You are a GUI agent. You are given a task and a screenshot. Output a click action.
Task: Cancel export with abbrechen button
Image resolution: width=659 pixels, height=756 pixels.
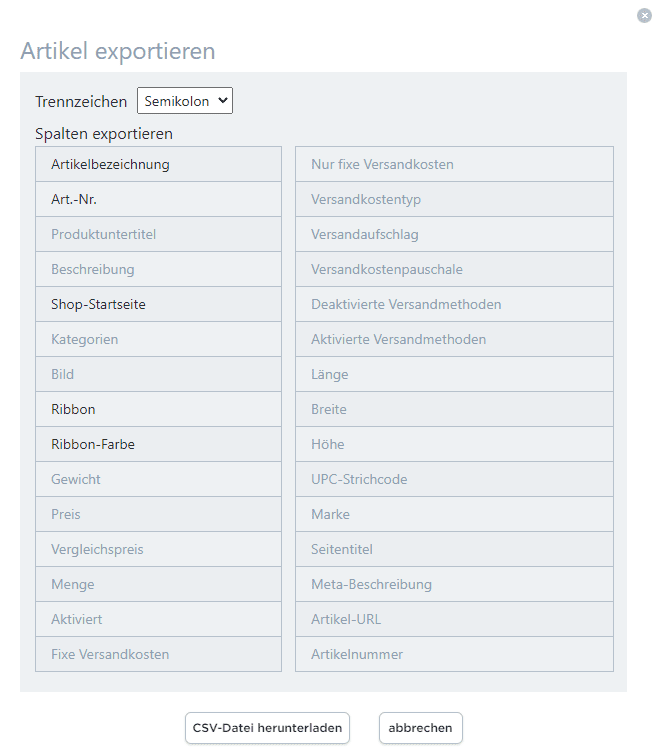tap(420, 728)
